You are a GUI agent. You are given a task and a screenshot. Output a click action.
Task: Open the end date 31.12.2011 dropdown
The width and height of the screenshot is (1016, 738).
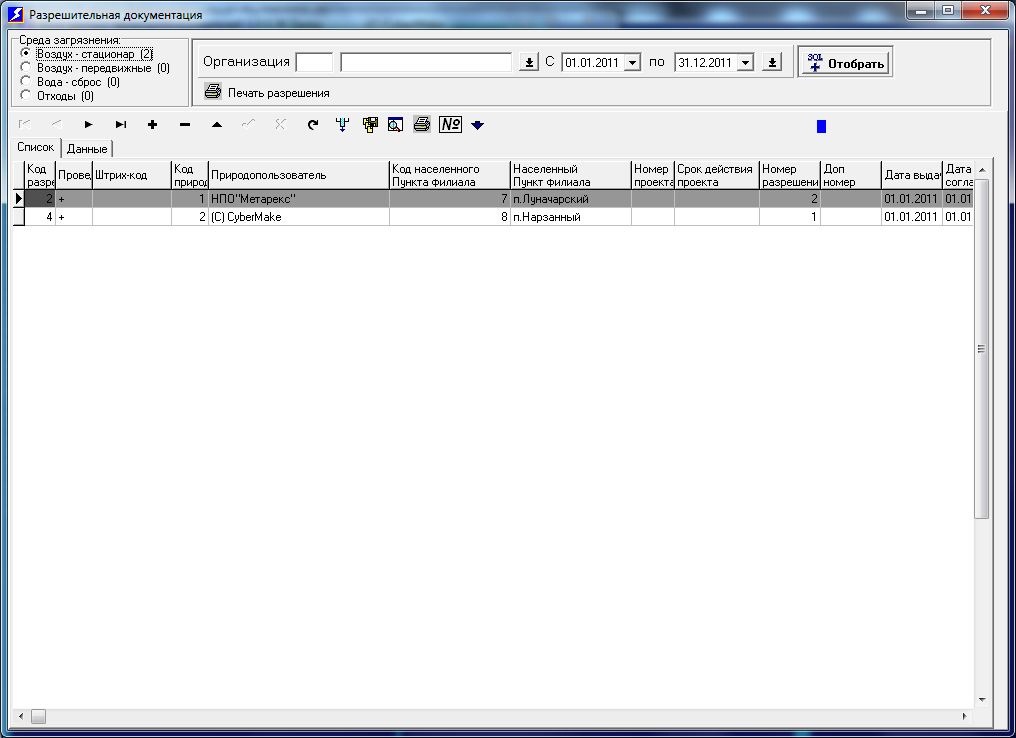746,63
